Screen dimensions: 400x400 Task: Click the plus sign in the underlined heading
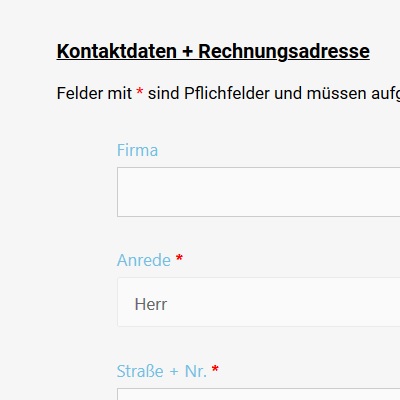click(x=188, y=52)
